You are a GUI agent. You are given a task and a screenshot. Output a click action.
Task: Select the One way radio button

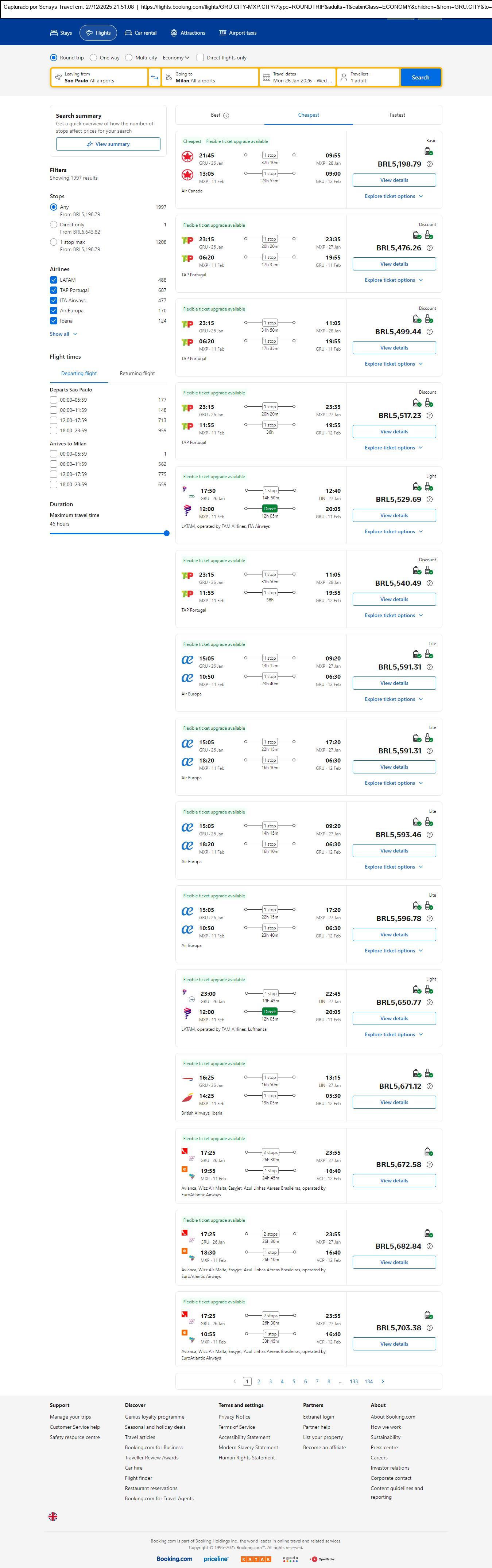click(93, 58)
